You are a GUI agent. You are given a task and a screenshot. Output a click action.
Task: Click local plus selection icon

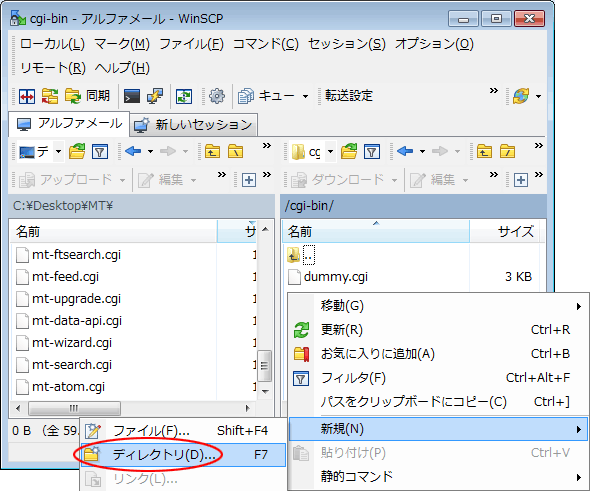[249, 180]
